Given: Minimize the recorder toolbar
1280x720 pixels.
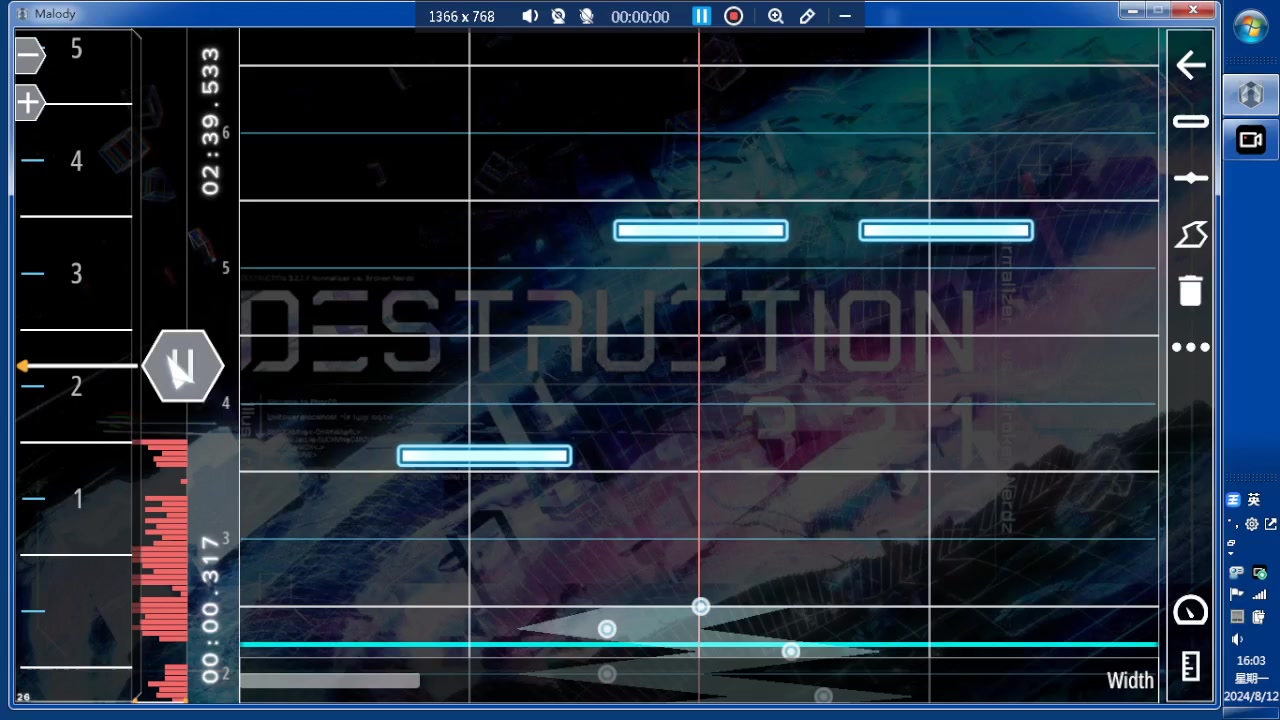Looking at the screenshot, I should 845,16.
